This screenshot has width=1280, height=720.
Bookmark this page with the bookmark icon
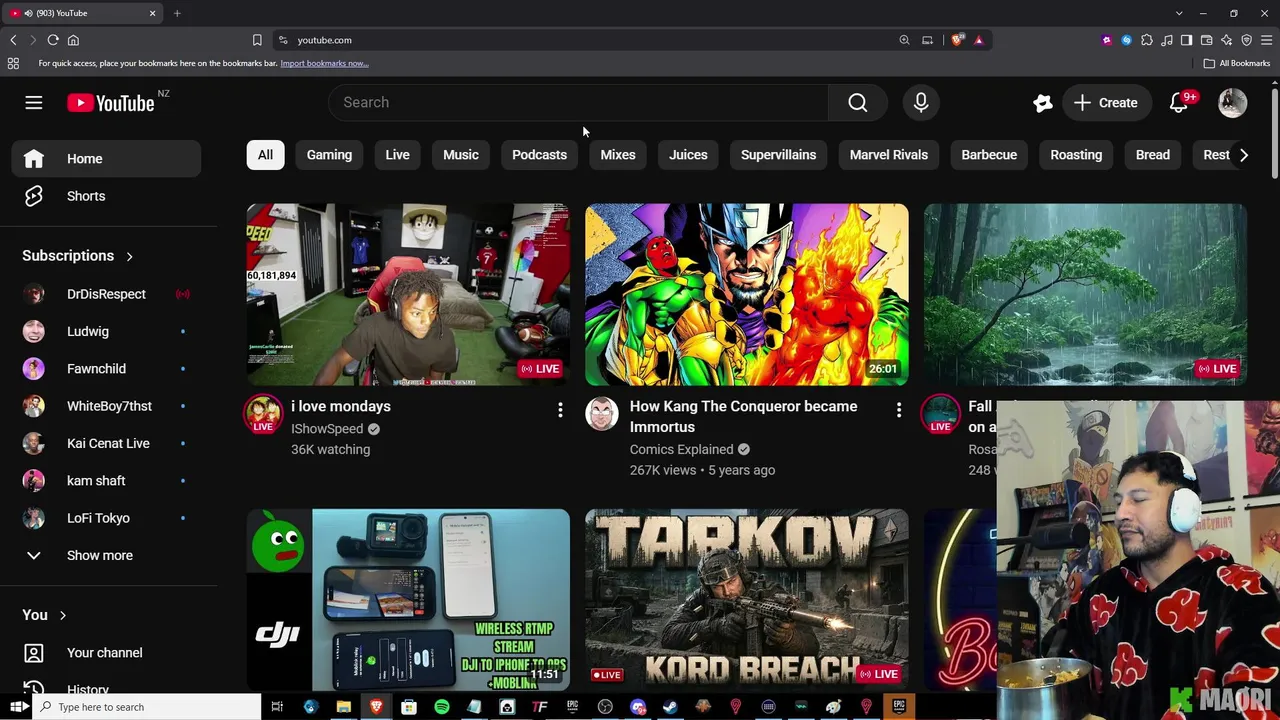coord(257,40)
